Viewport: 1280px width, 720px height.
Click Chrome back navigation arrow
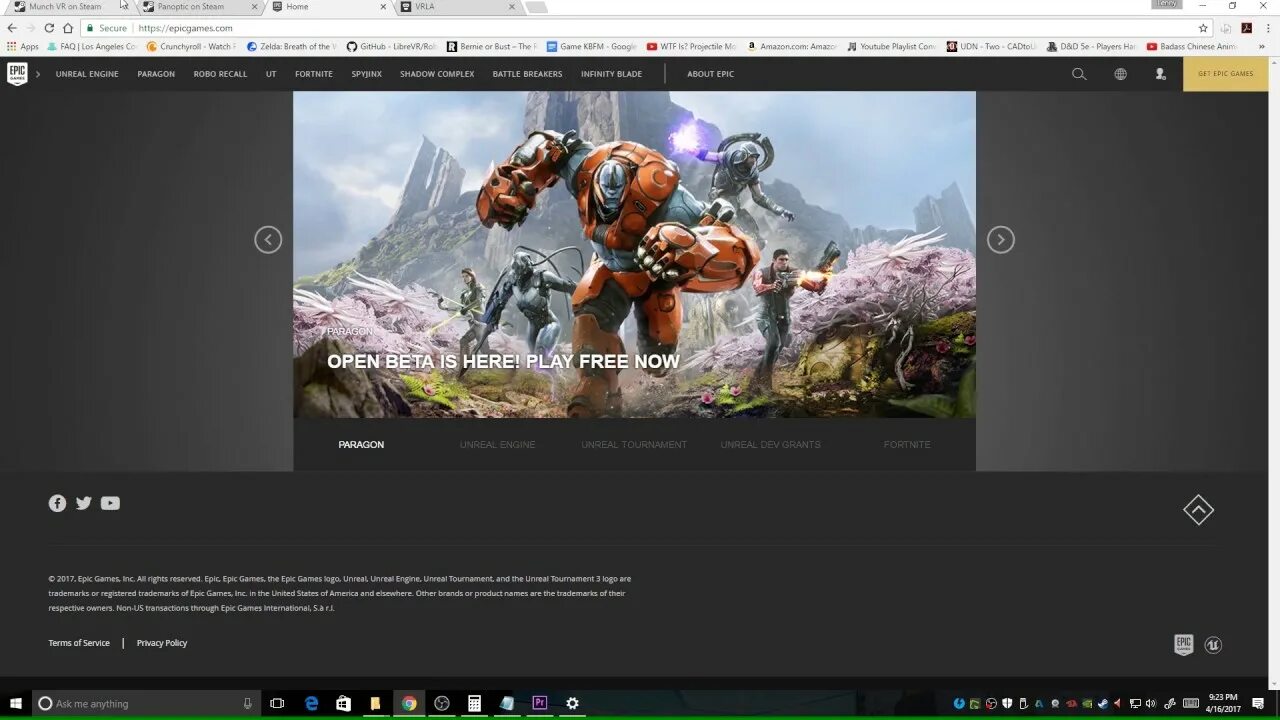pos(12,28)
